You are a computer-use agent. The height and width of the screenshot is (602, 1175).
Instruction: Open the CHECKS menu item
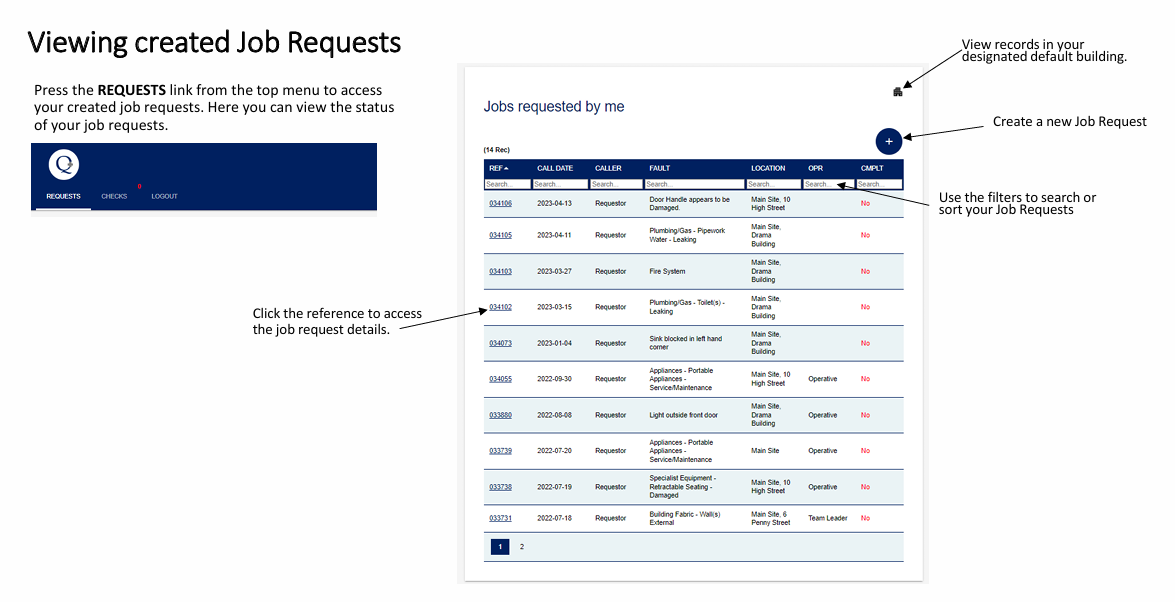click(x=115, y=196)
